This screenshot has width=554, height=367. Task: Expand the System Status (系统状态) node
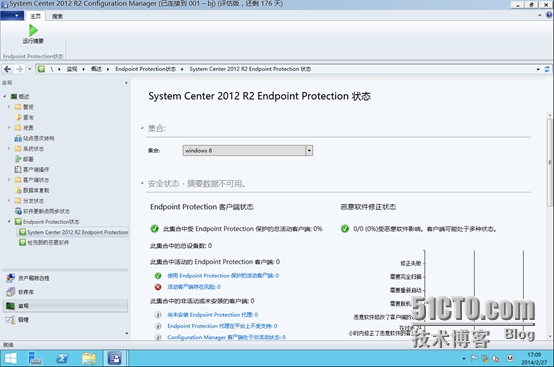tap(9, 149)
